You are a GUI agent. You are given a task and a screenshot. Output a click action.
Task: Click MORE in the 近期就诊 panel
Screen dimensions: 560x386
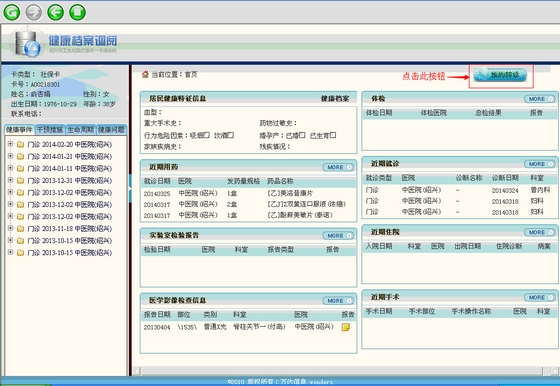coord(540,164)
